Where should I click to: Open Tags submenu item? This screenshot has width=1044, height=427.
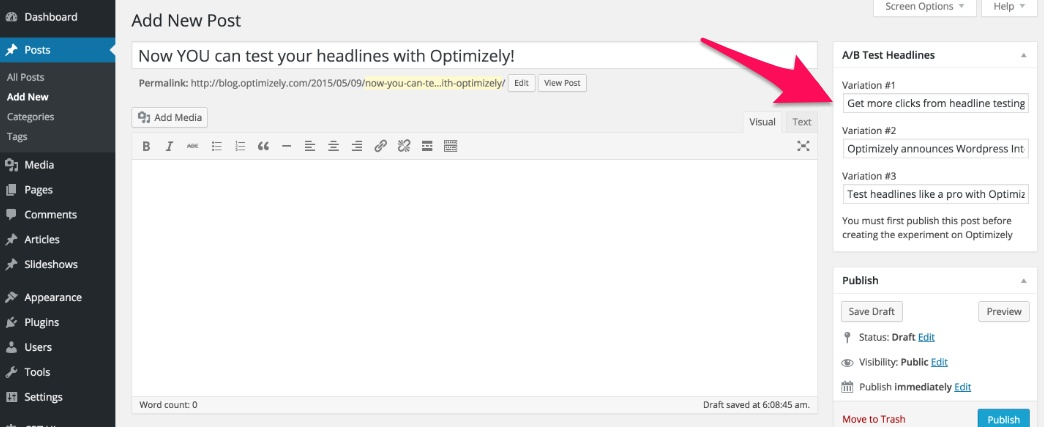[x=17, y=137]
